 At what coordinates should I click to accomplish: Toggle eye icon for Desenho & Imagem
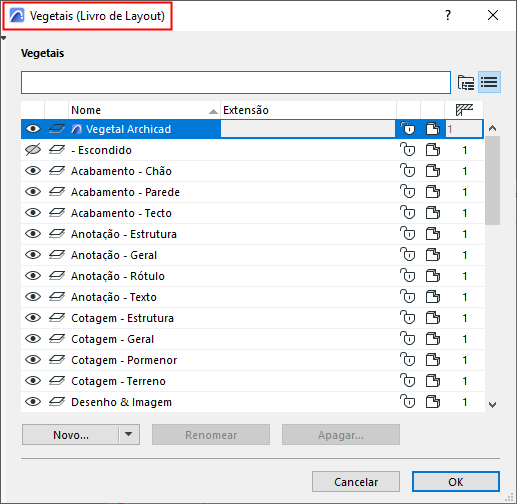33,402
